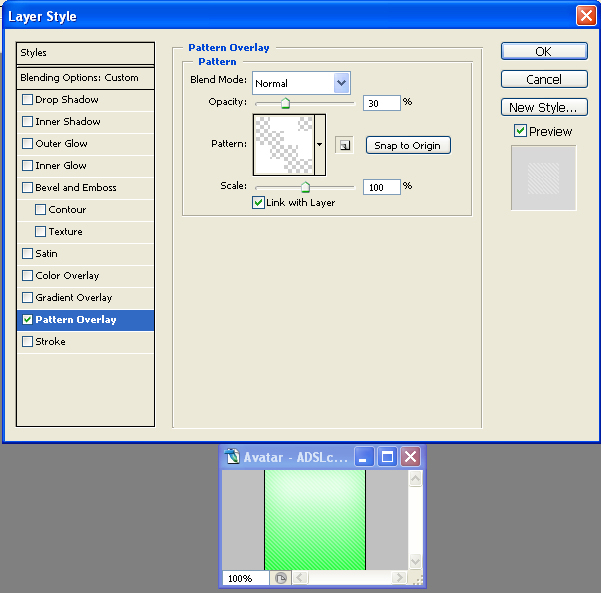601x593 pixels.
Task: Click the Cancel button
Action: [x=544, y=79]
